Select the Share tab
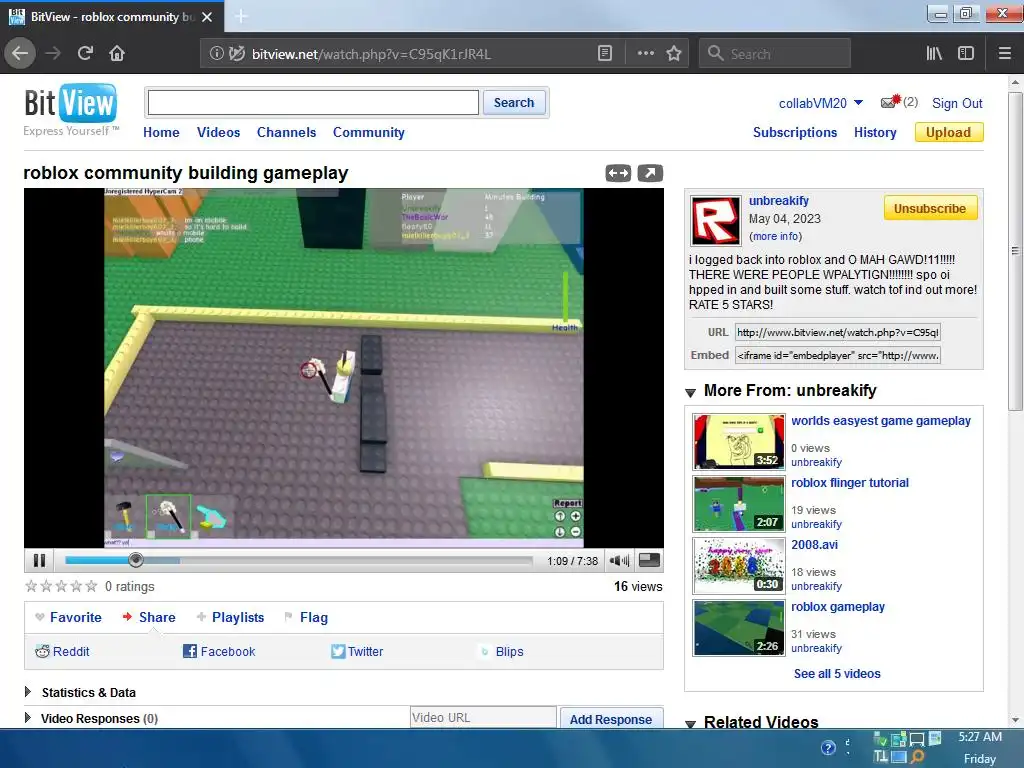Image resolution: width=1024 pixels, height=768 pixels. pyautogui.click(x=149, y=617)
